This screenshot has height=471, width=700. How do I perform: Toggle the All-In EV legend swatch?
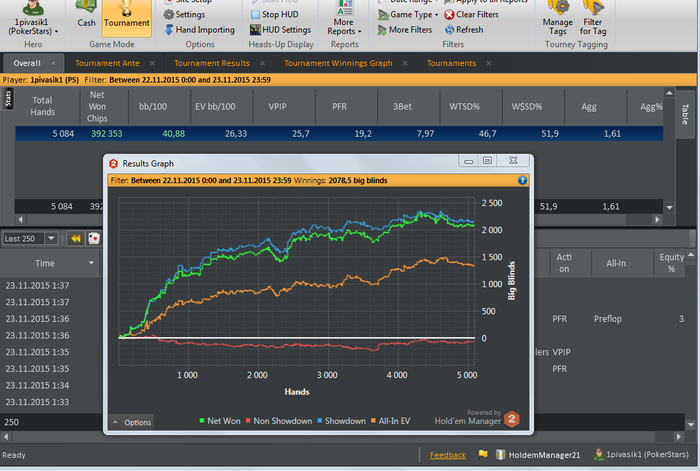373,421
